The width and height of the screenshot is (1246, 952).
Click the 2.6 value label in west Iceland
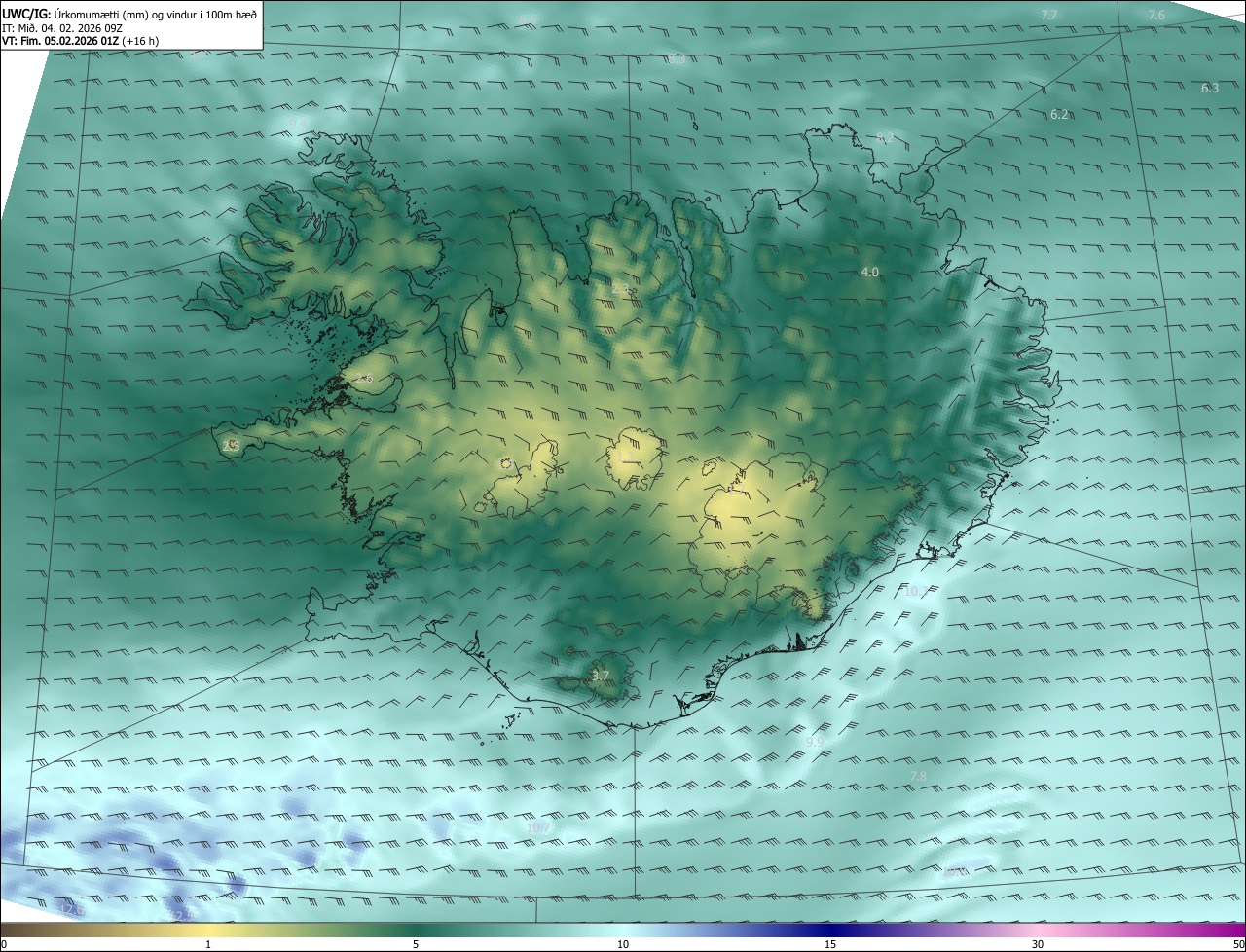click(x=365, y=379)
